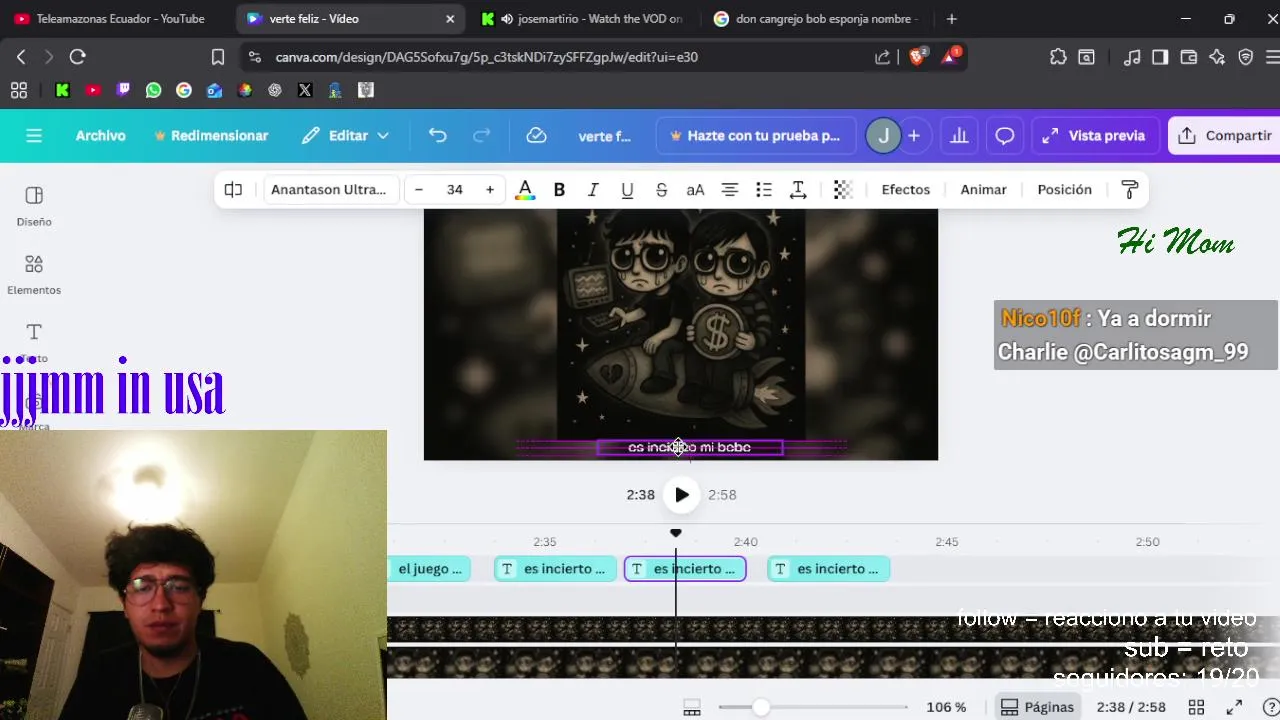Increase the font size with plus
The width and height of the screenshot is (1280, 720).
(490, 190)
